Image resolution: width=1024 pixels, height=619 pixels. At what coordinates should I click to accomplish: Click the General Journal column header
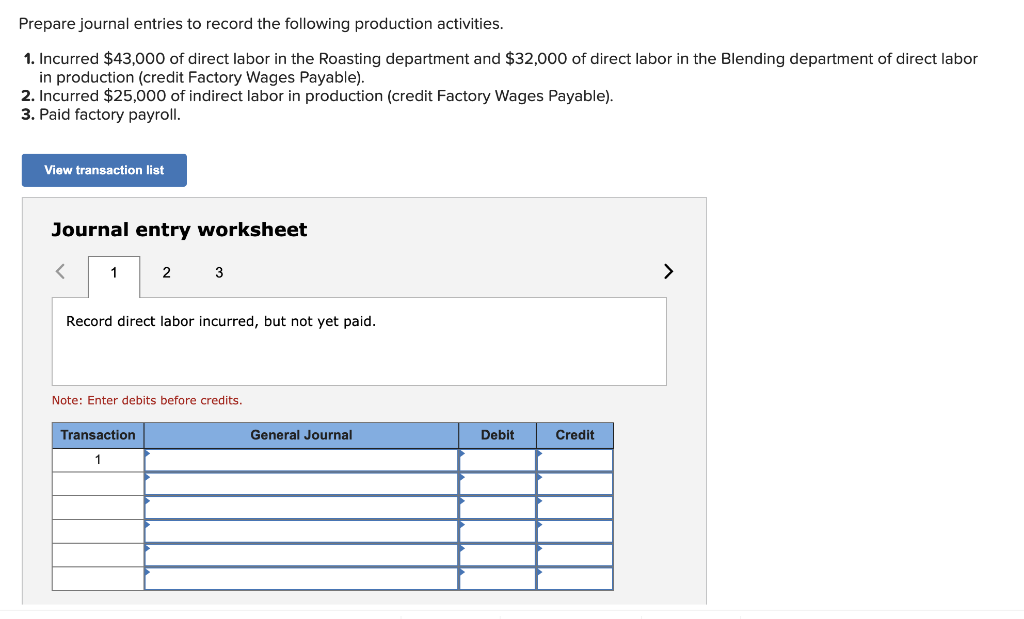point(300,435)
